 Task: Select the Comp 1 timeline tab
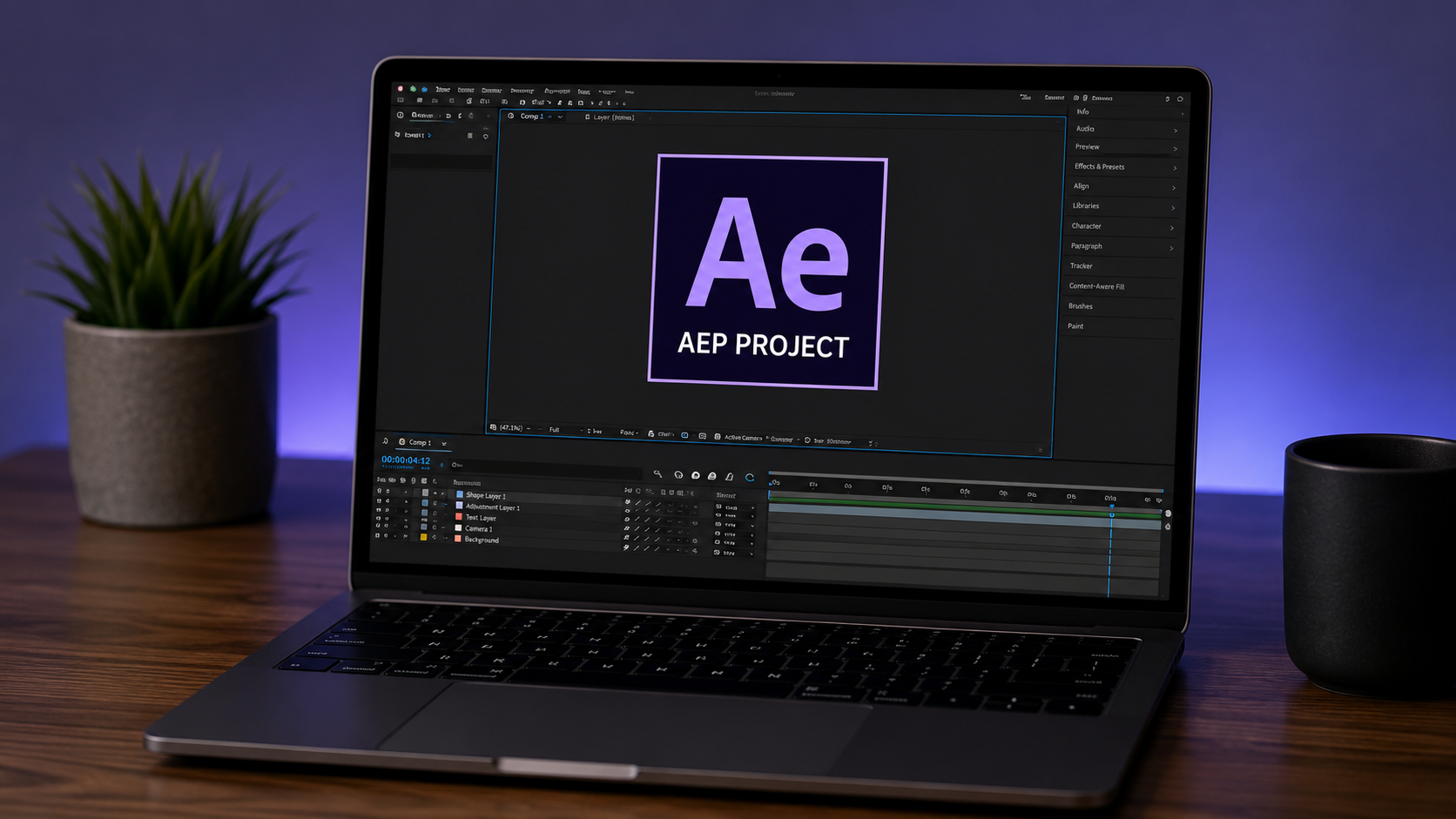[x=420, y=442]
